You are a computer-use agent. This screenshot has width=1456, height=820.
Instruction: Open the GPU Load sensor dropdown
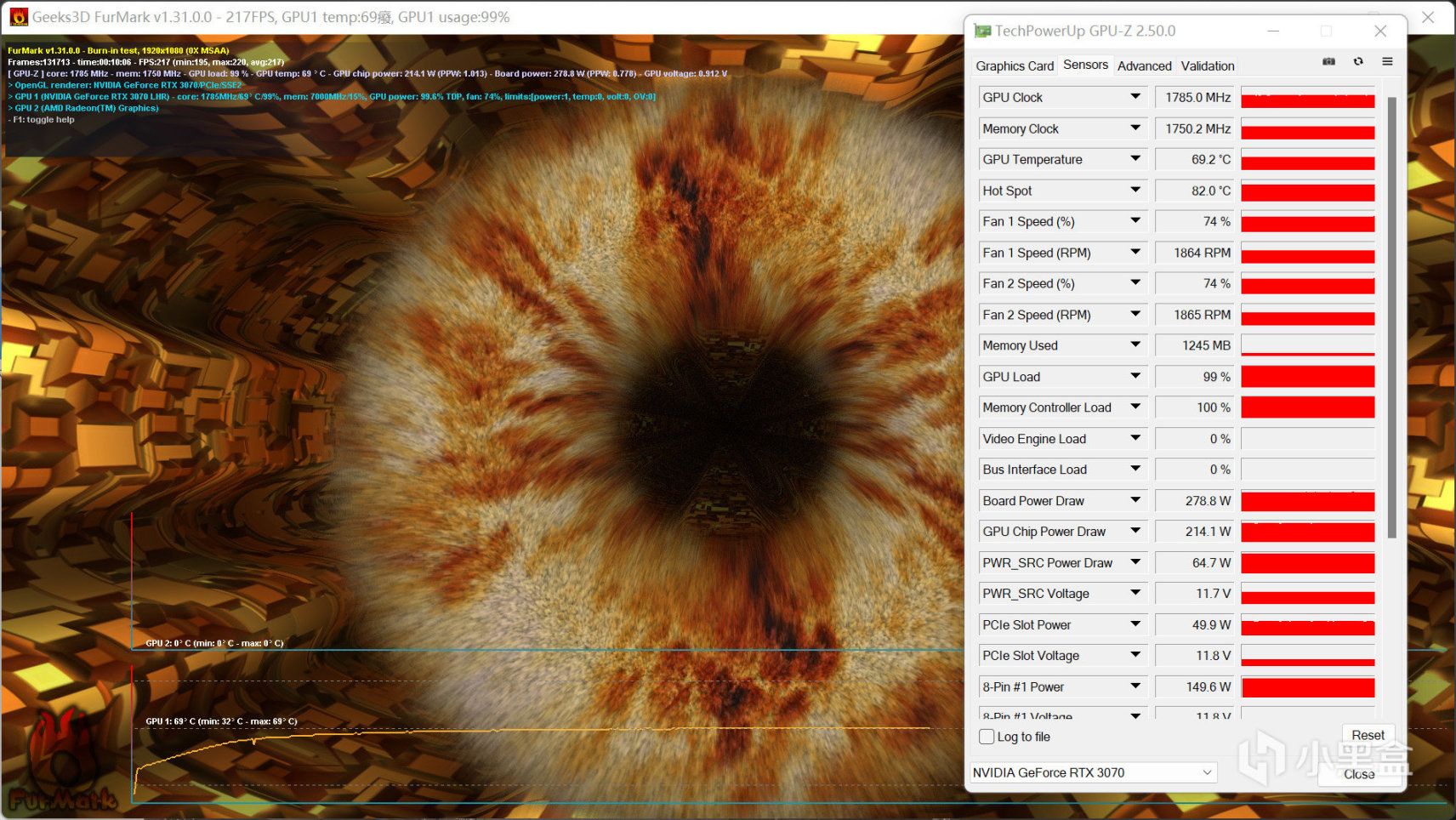(1135, 377)
